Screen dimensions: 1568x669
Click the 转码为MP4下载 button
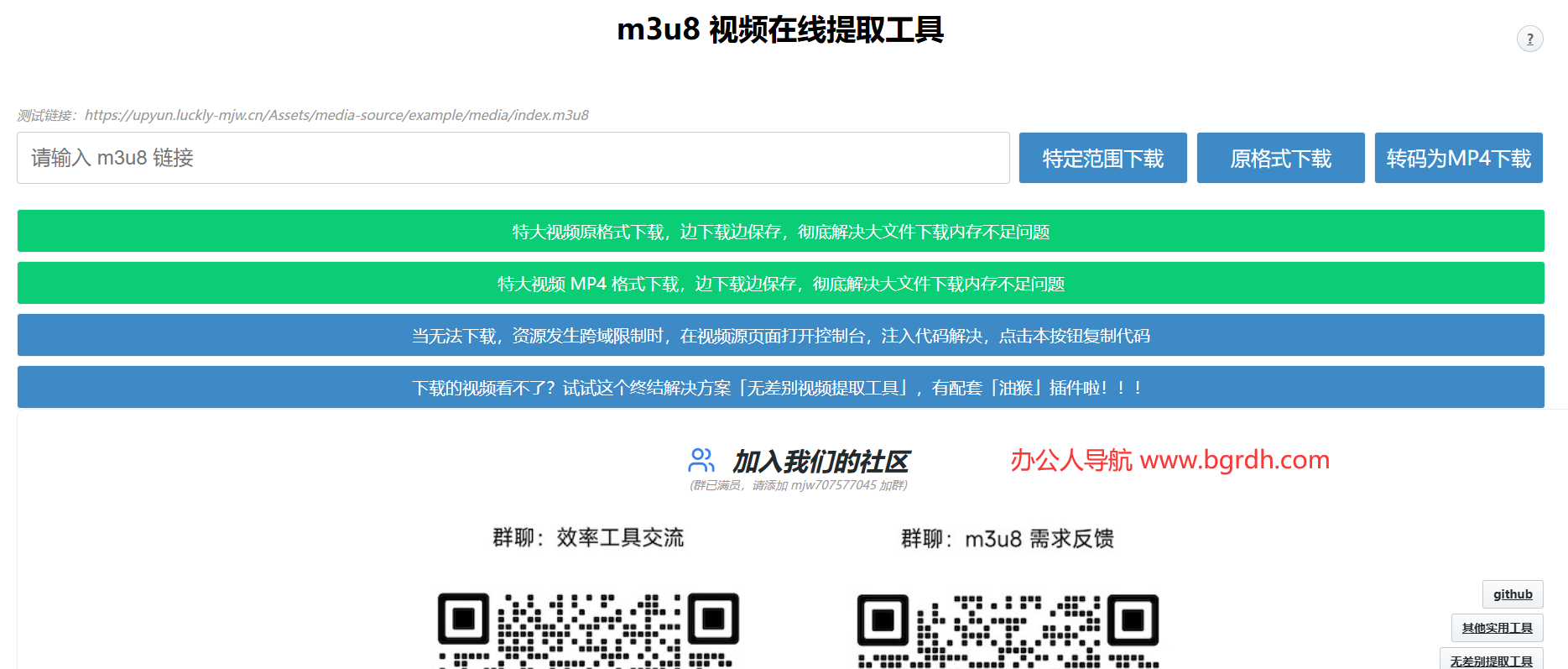pos(1458,158)
